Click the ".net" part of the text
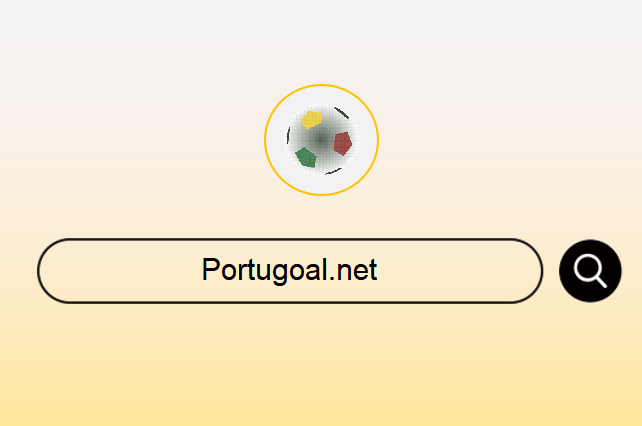642x426 pixels. (353, 271)
